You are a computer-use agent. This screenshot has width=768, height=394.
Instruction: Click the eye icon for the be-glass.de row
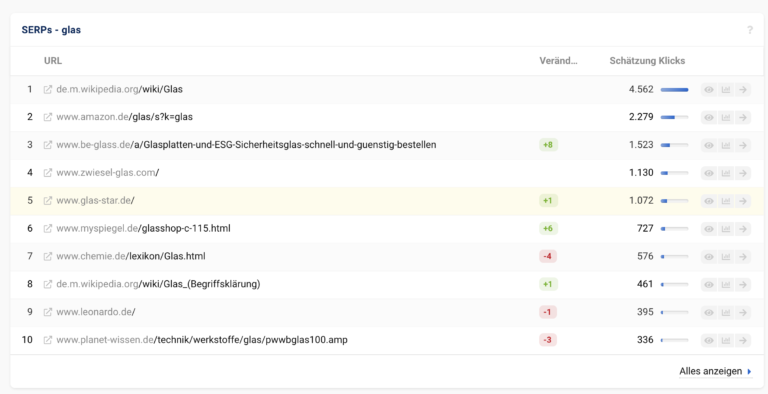point(709,145)
